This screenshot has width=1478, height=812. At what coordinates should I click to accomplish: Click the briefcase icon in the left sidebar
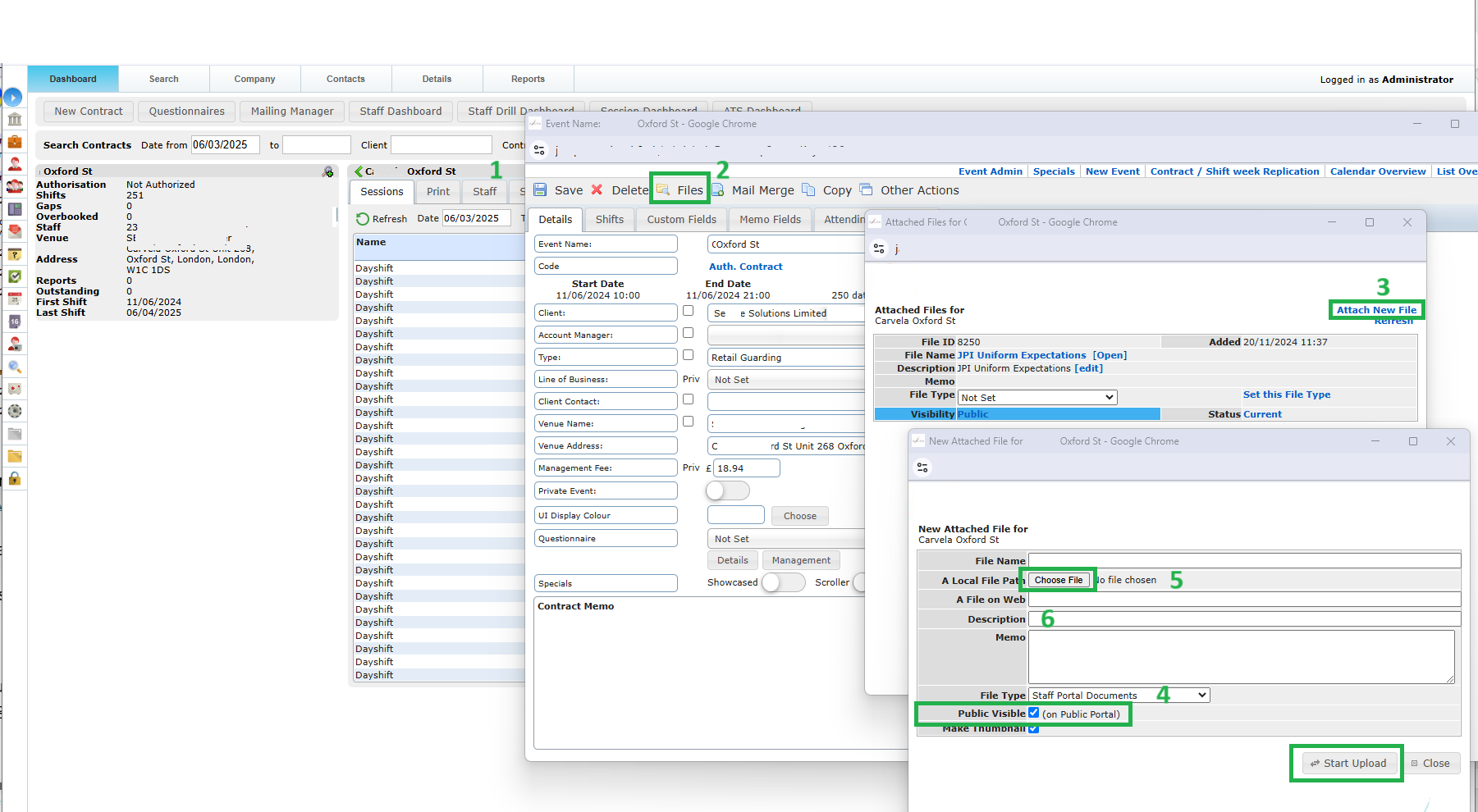point(15,142)
